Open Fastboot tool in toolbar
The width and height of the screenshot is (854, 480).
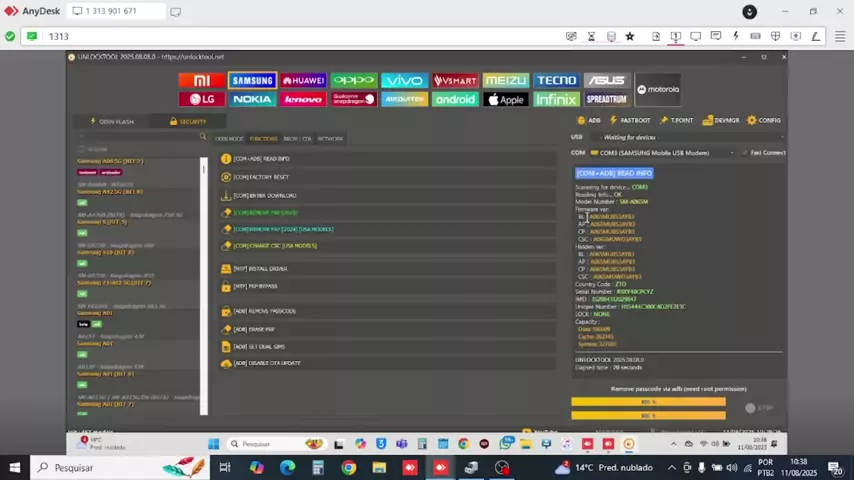630,120
